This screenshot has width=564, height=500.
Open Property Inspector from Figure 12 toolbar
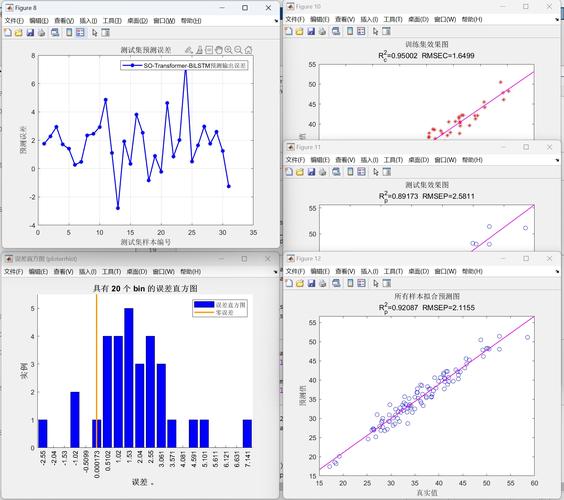pos(387,283)
